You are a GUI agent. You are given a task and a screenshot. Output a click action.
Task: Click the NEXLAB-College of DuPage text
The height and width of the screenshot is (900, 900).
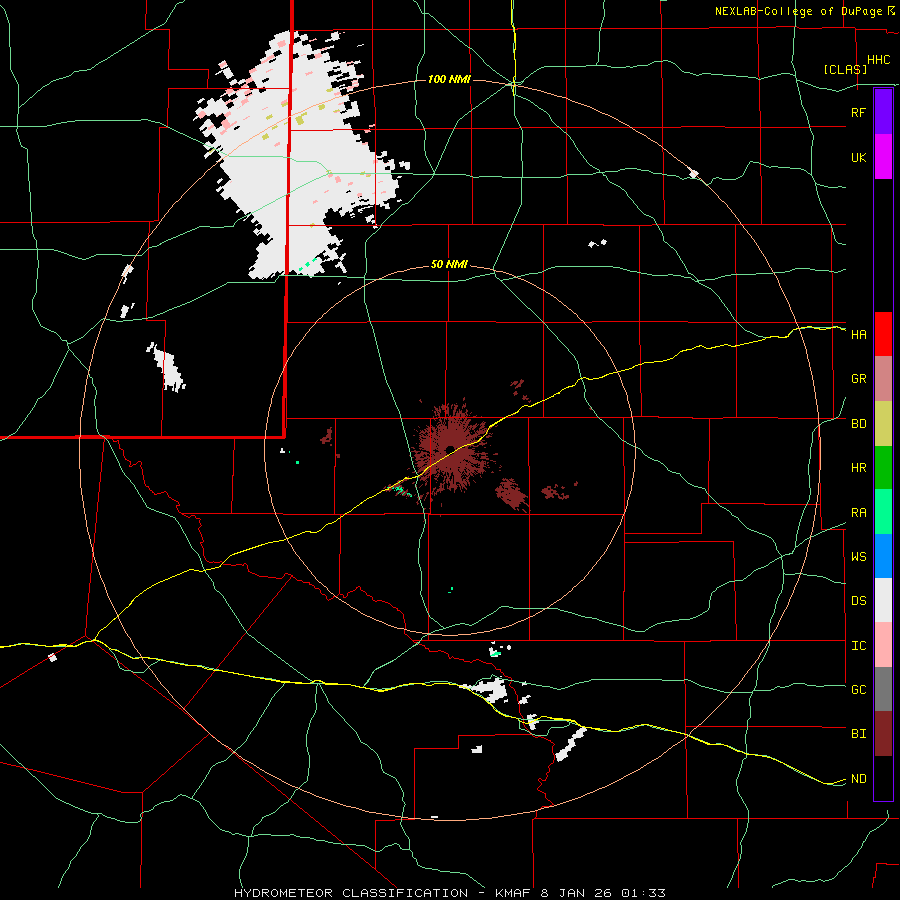[798, 11]
